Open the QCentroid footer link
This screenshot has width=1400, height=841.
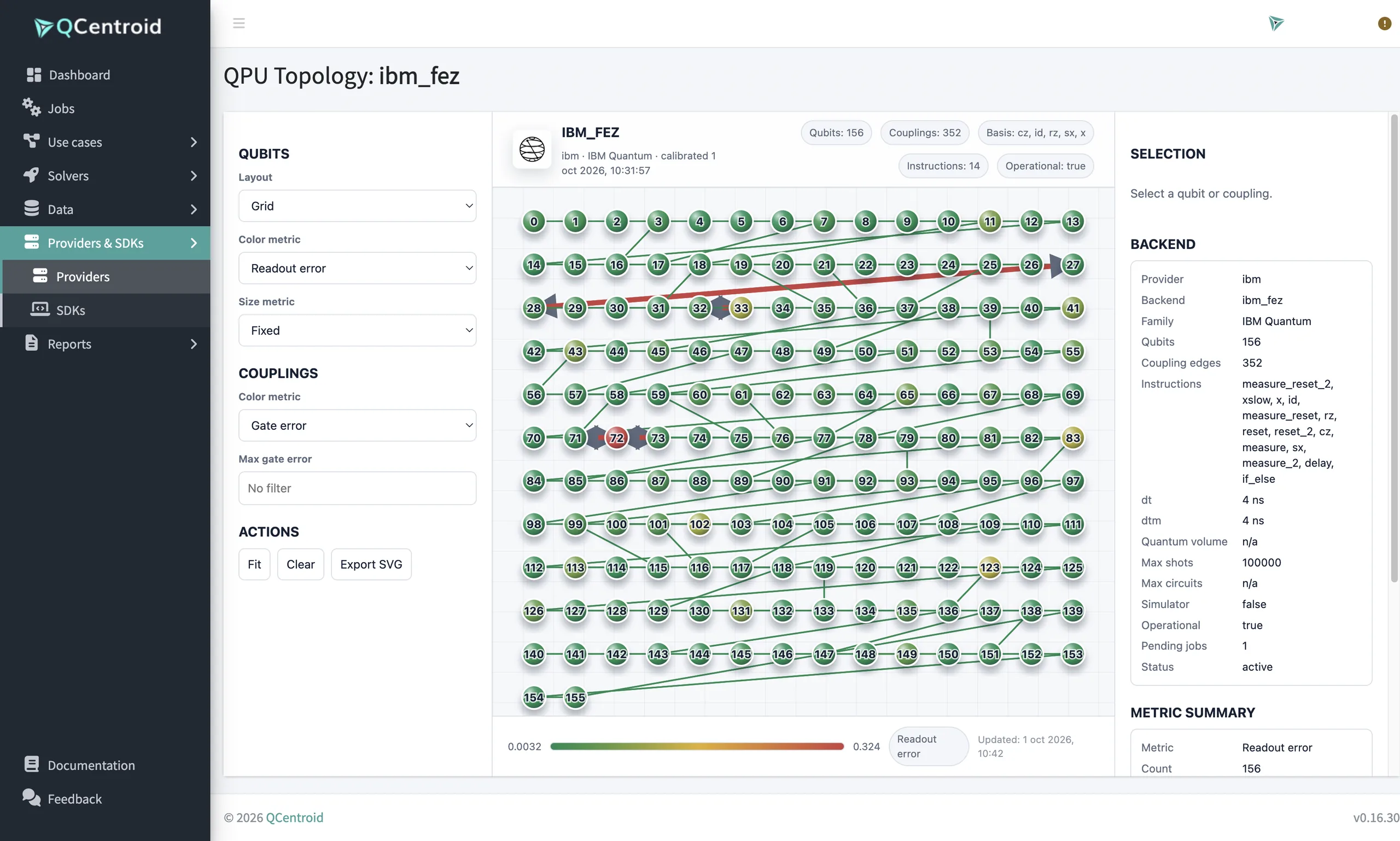pyautogui.click(x=294, y=817)
